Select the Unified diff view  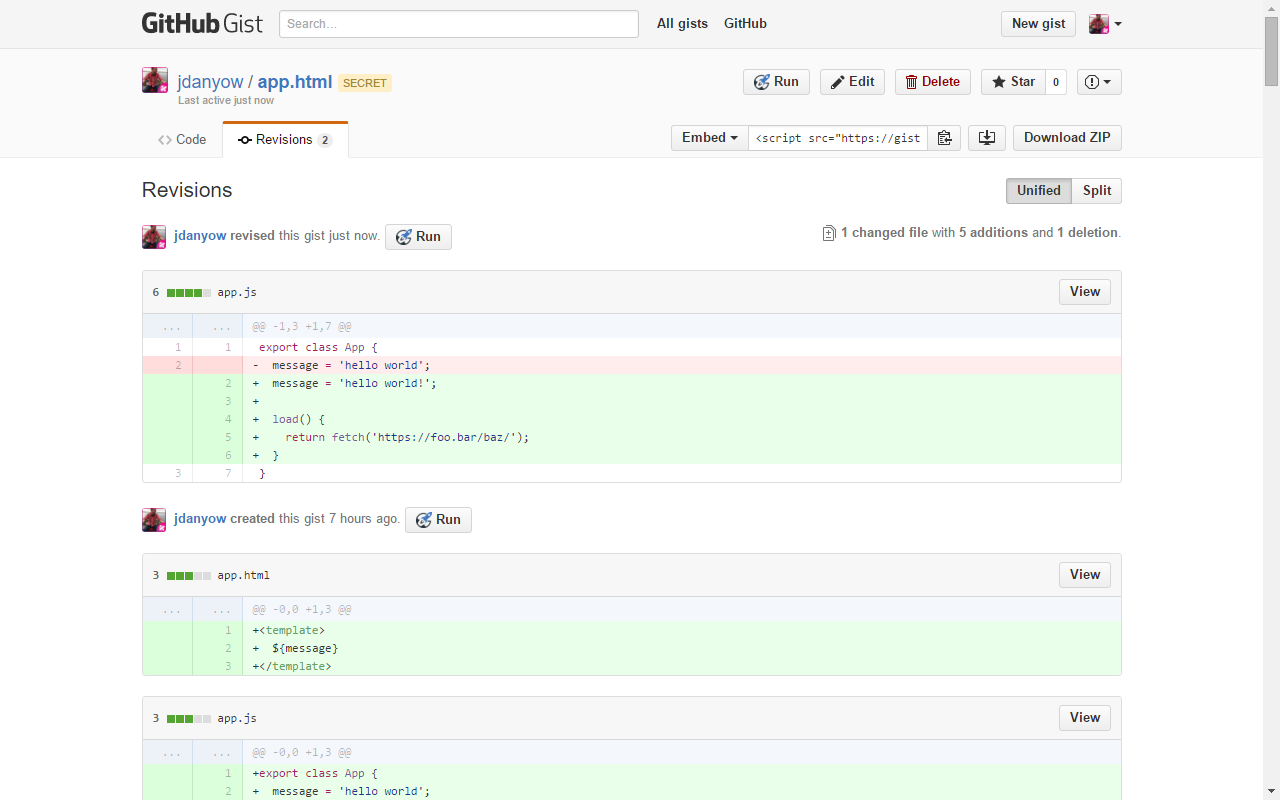click(1038, 191)
